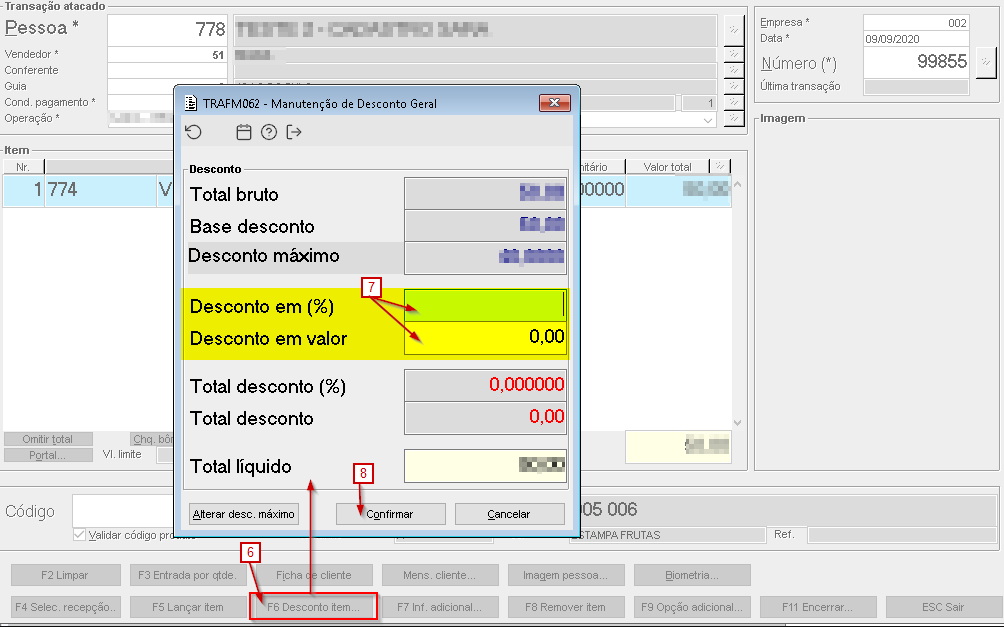Click the Total desconto (%) value 0,000000
Screen dimensions: 1004x627
click(x=485, y=385)
